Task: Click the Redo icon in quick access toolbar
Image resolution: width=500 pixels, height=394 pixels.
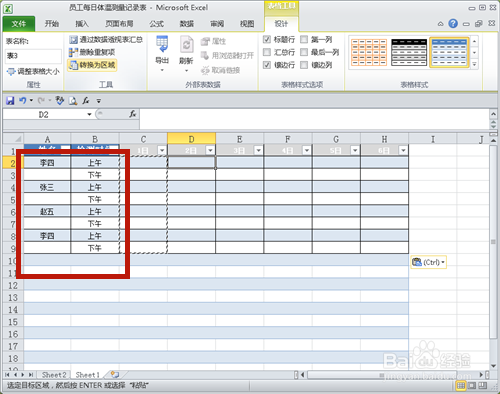Action: (41, 100)
